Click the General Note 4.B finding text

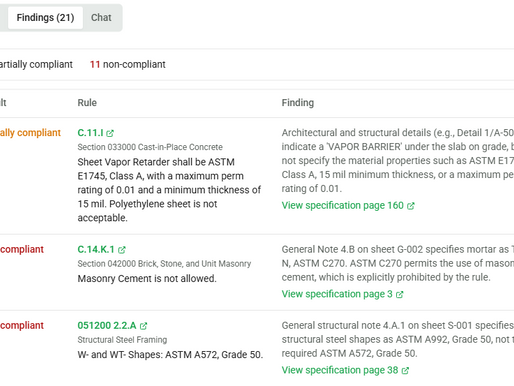click(x=398, y=263)
